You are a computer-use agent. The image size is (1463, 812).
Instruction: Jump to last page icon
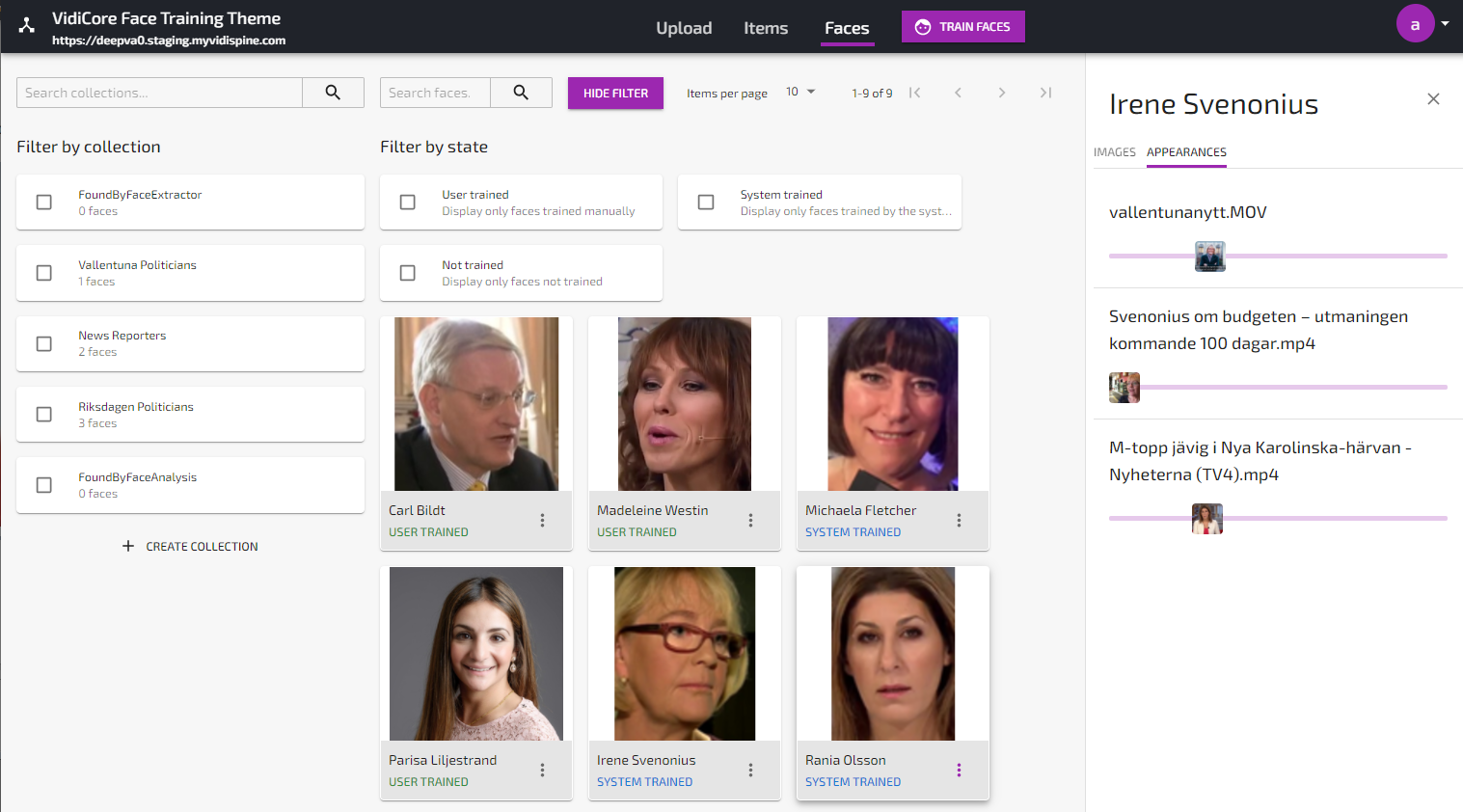[x=1045, y=93]
